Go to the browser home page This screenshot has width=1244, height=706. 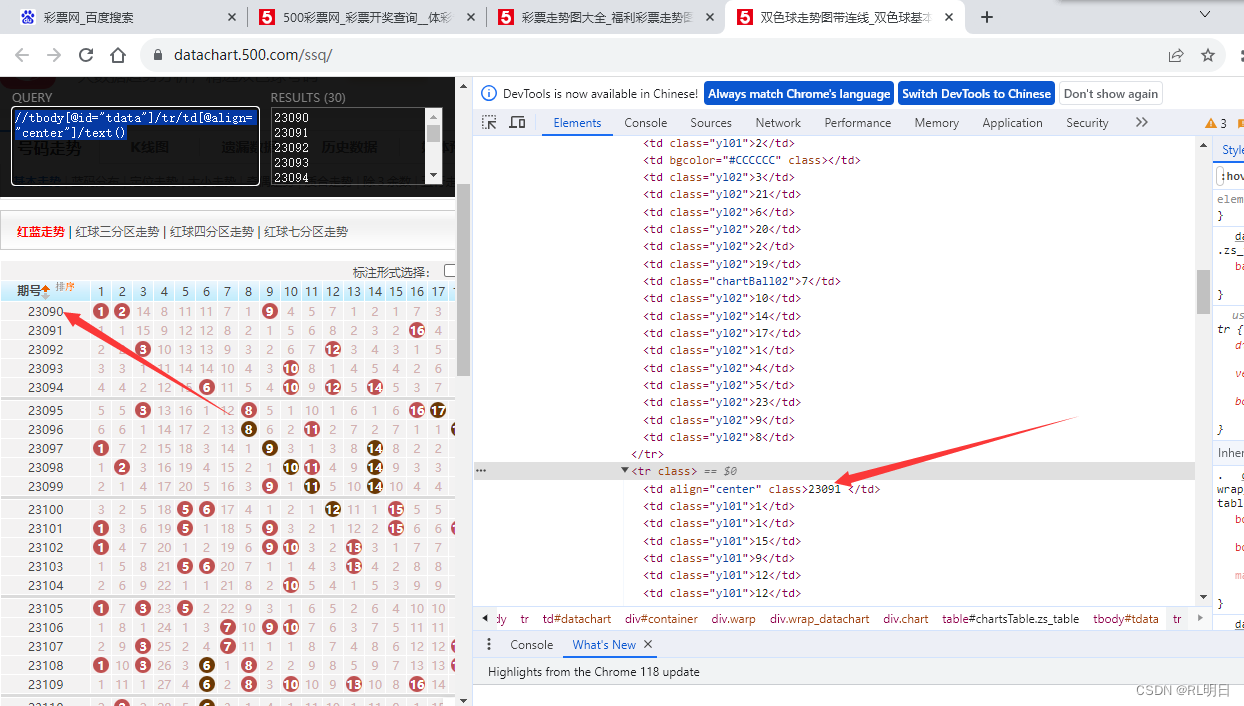click(x=118, y=55)
